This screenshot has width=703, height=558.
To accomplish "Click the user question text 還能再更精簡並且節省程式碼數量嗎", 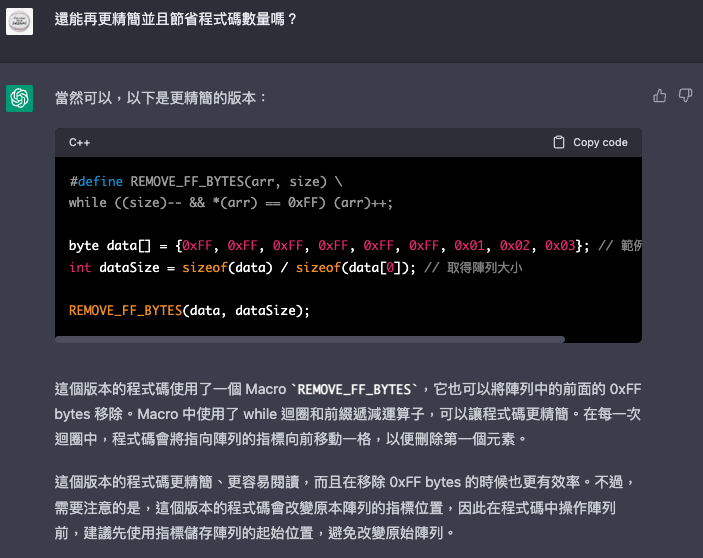I will pos(175,19).
